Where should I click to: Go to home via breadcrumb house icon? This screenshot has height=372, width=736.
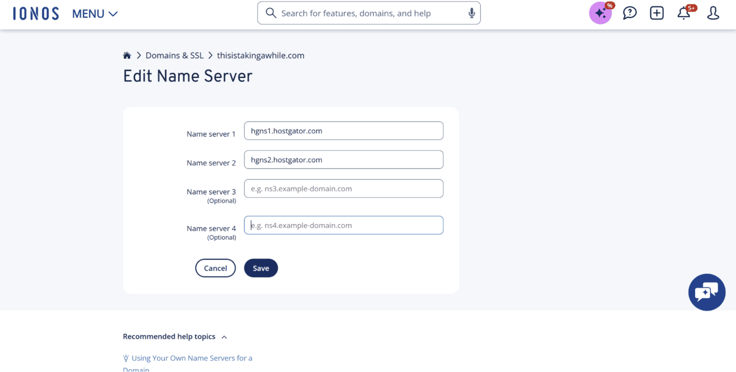[x=127, y=55]
